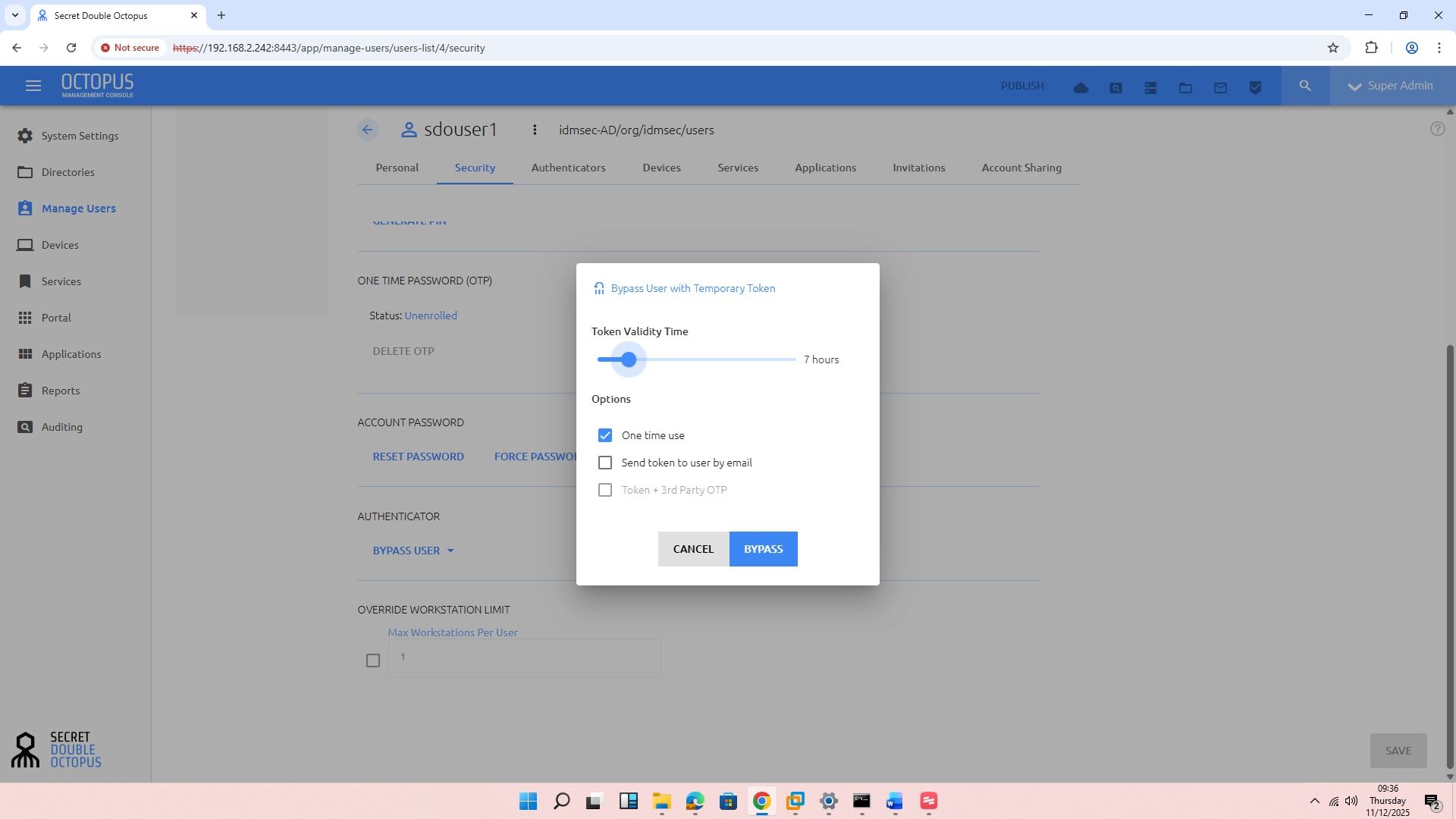
Task: Open Chrome tab search dropdown arrow
Action: [14, 15]
